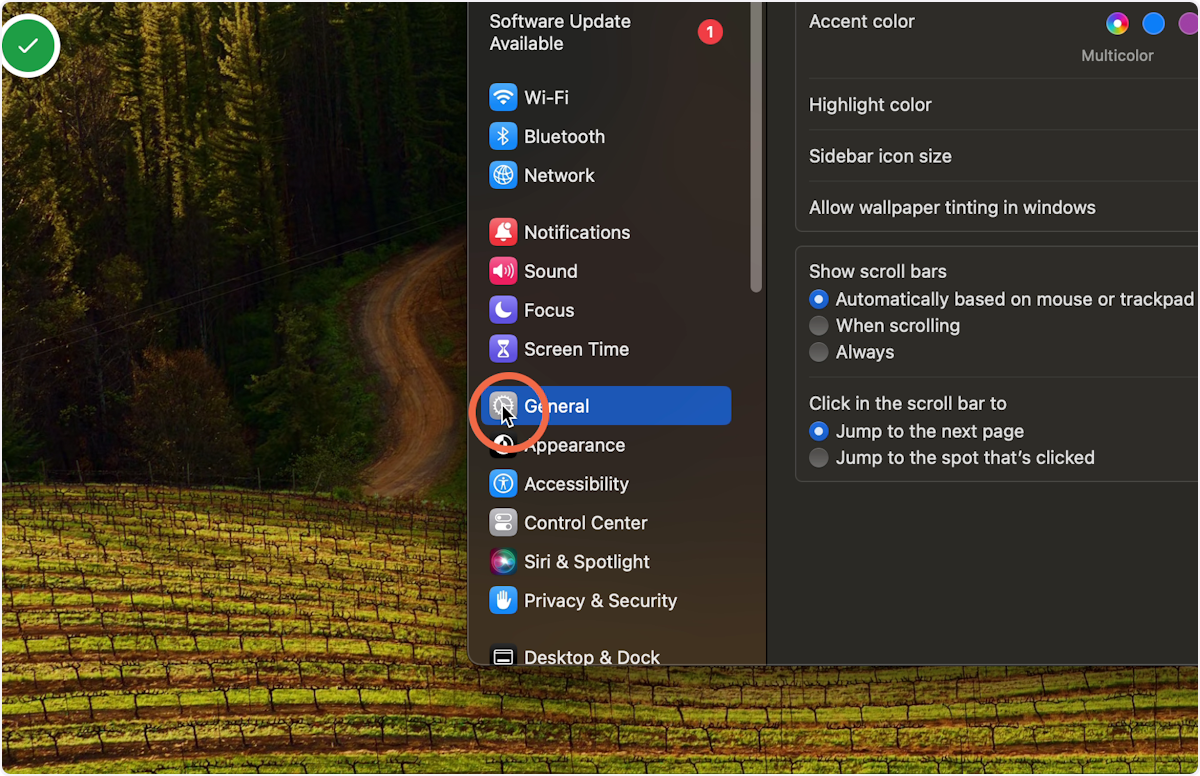Viewport: 1200px width, 776px height.
Task: Open Accessibility settings
Action: tap(577, 484)
